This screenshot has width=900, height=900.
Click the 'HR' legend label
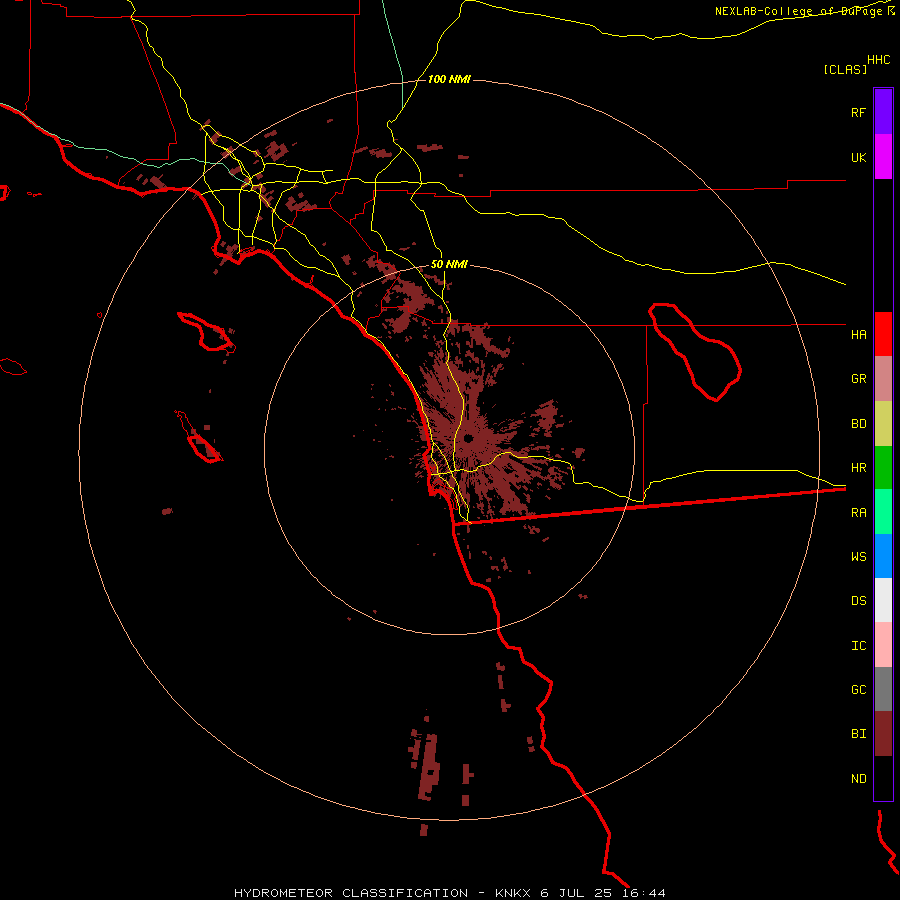pos(858,468)
